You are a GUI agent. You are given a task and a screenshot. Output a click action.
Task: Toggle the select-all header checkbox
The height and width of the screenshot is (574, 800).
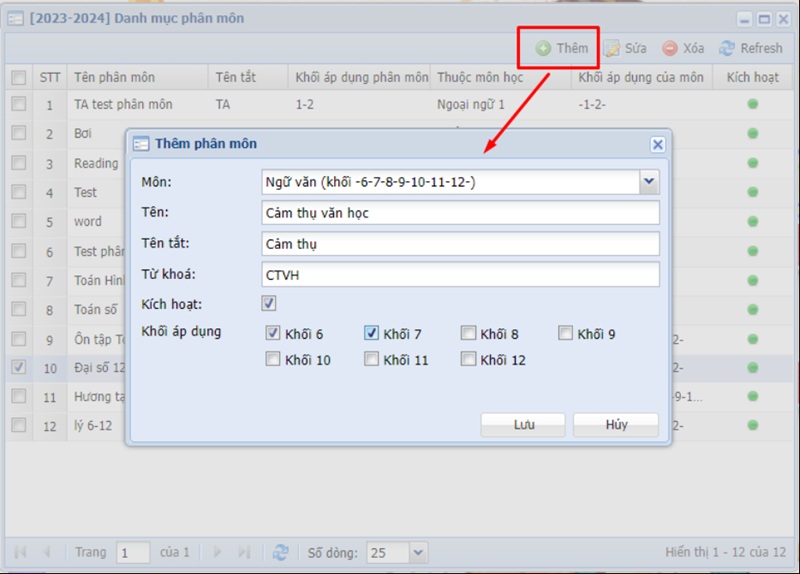coord(19,78)
